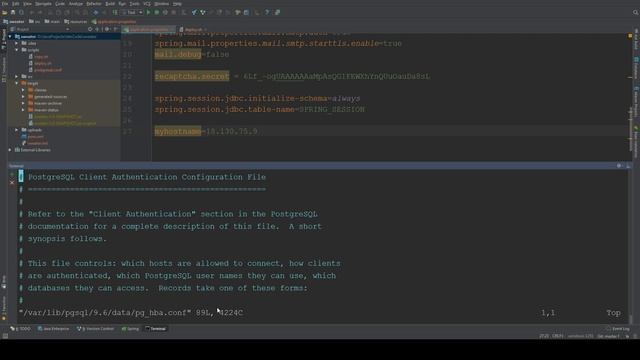Click the Hide Project panel icon
The width and height of the screenshot is (640, 360).
point(116,29)
